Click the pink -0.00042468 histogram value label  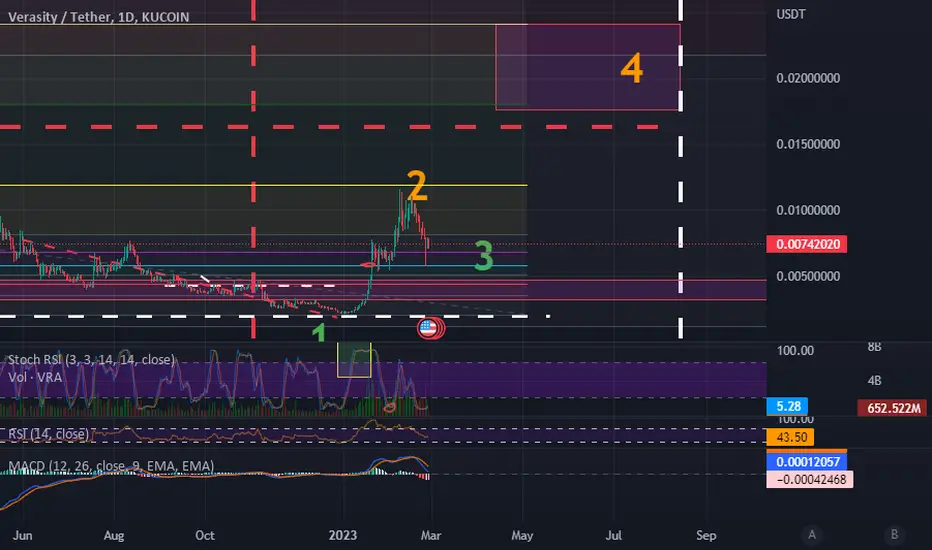point(810,479)
